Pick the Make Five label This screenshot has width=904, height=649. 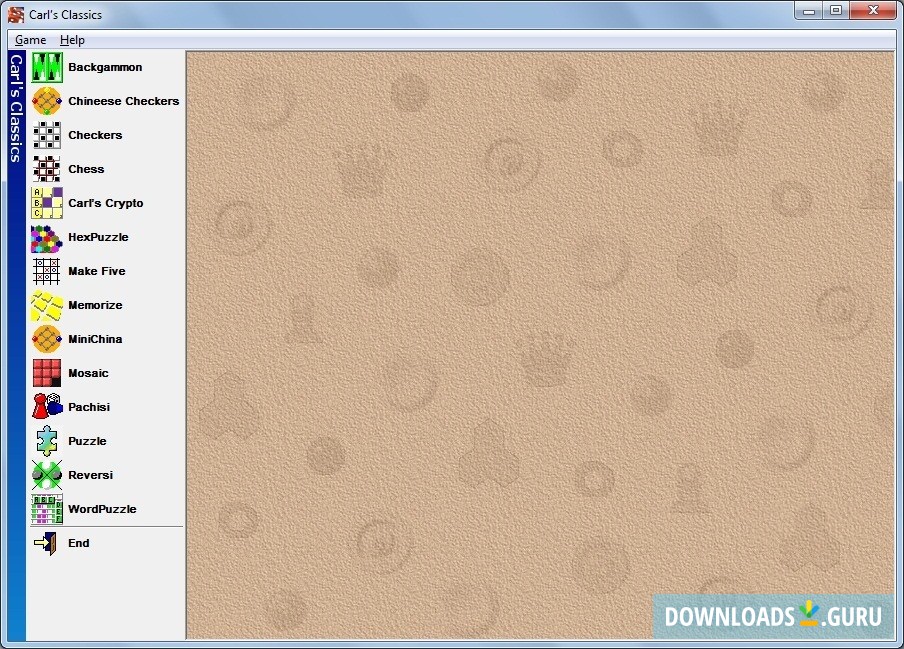tap(96, 271)
